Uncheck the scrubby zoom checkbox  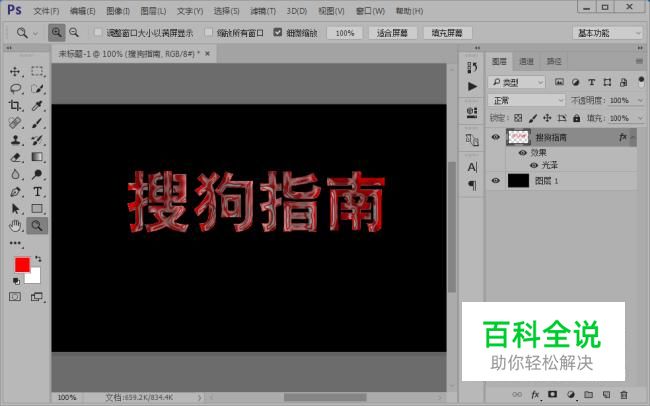pyautogui.click(x=278, y=32)
